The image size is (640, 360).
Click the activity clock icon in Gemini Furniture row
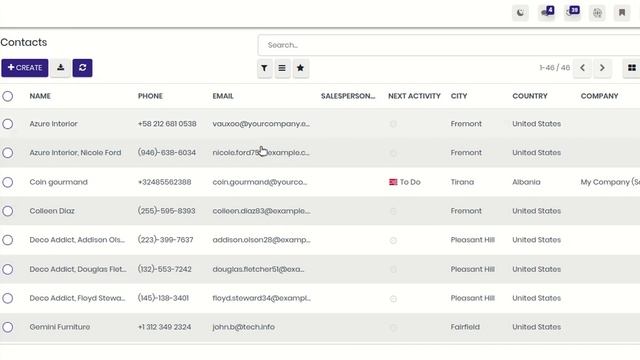pyautogui.click(x=393, y=327)
